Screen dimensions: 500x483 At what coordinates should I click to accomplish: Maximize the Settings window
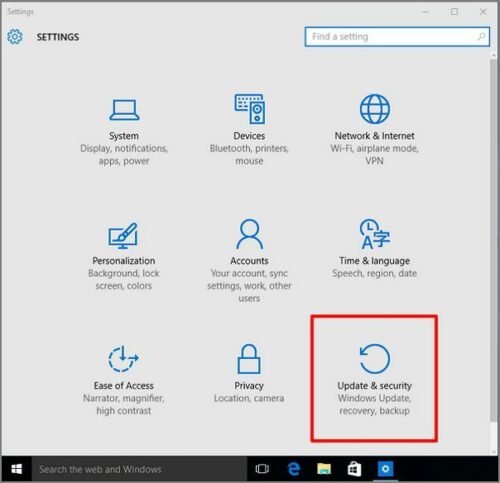click(454, 12)
